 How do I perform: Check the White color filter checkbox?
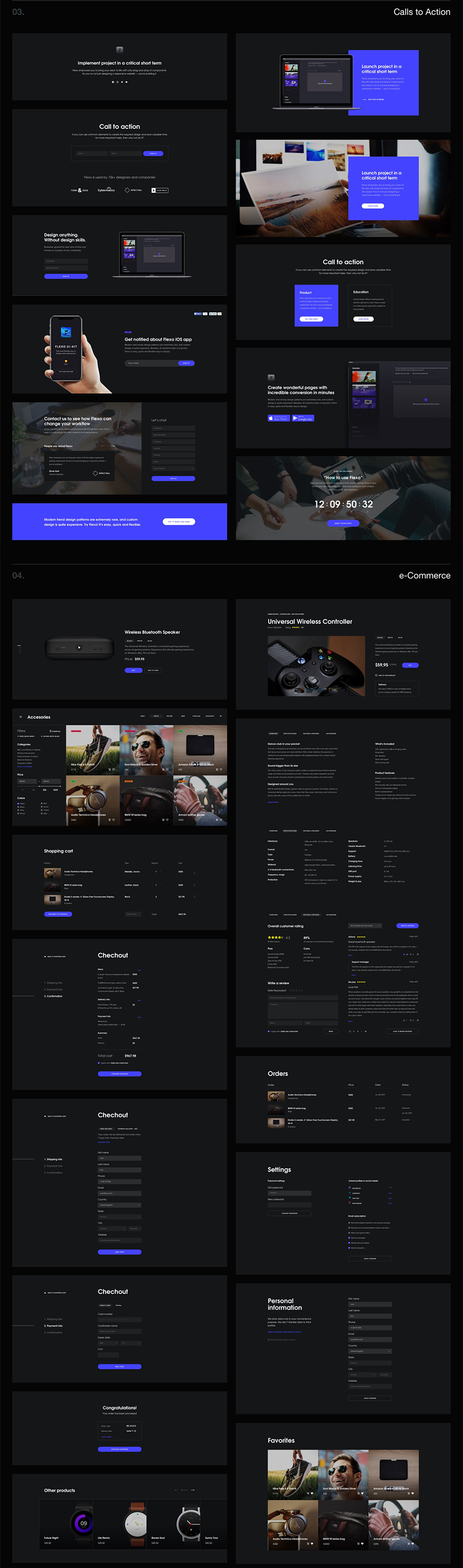(19, 804)
